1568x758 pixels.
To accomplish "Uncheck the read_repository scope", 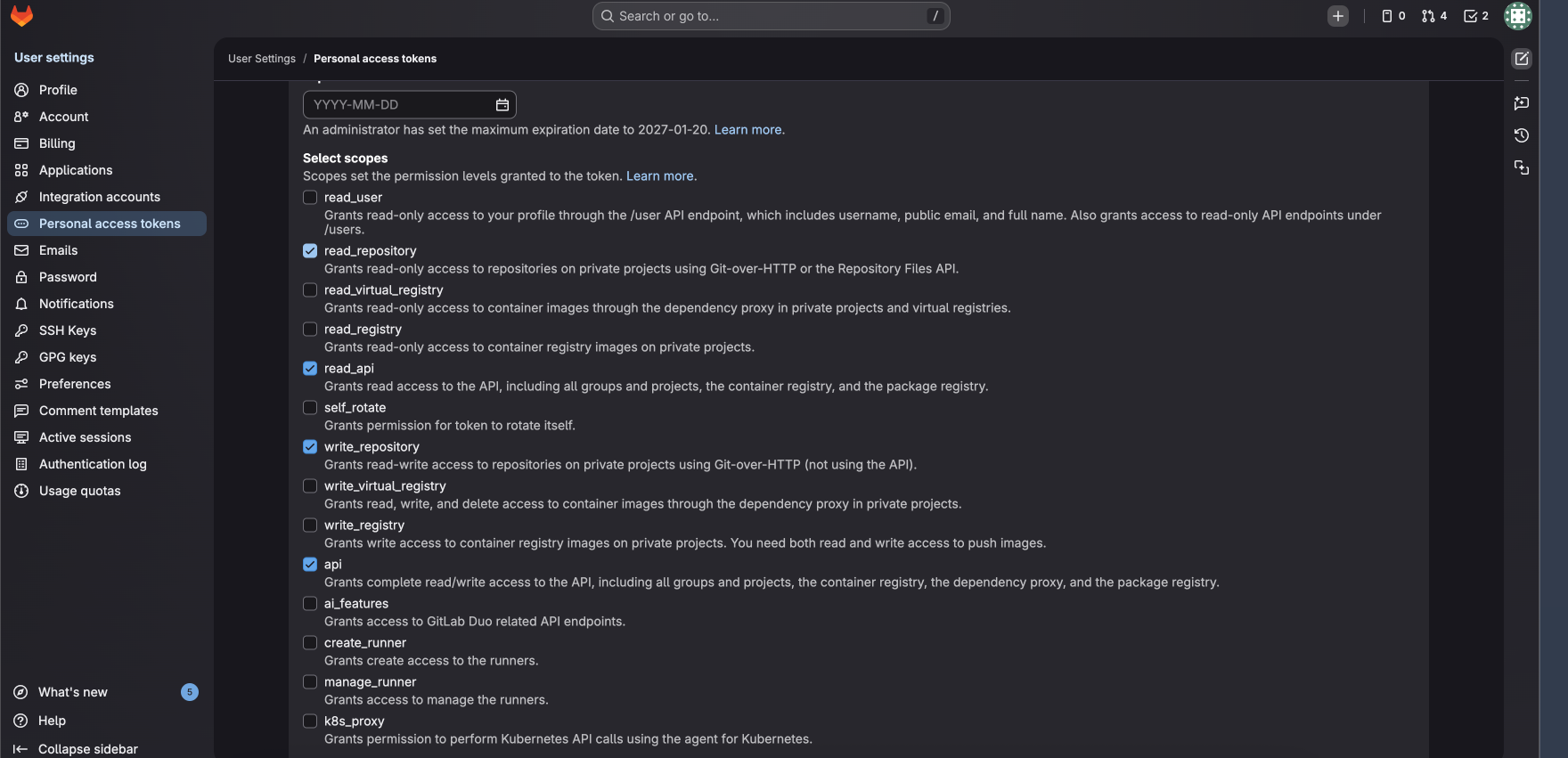I will 310,251.
